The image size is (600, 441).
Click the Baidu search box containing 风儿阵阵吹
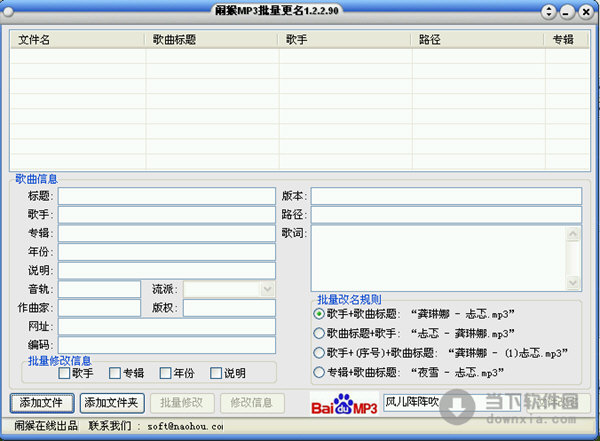452,403
